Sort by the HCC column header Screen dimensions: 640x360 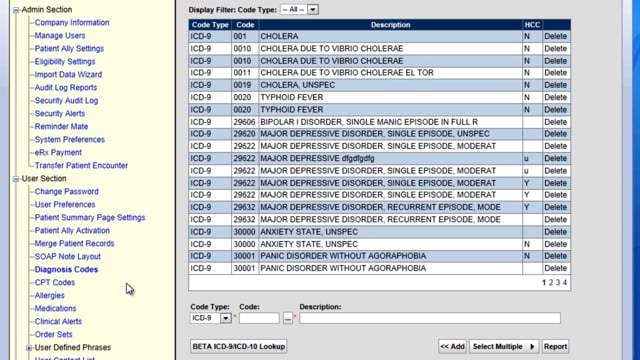(532, 25)
